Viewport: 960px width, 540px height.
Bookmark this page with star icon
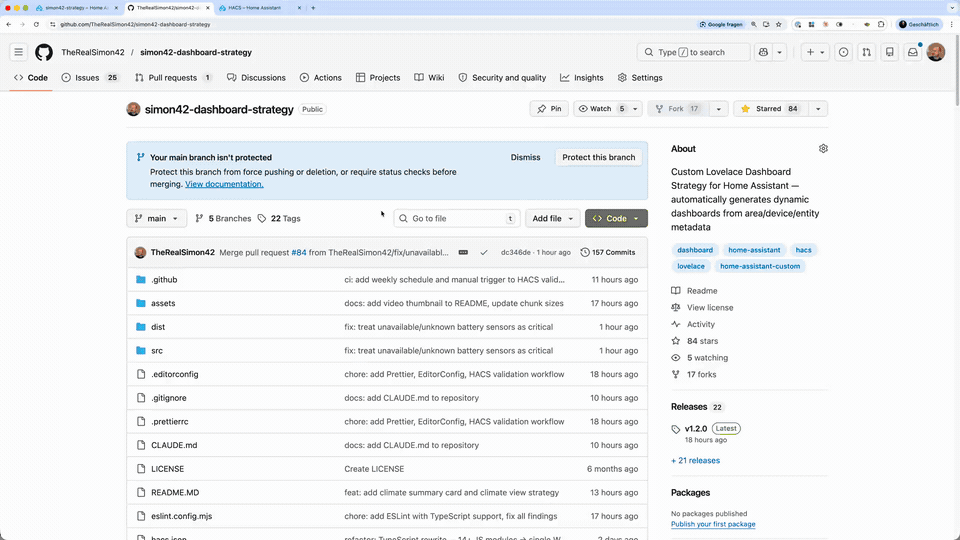779,24
